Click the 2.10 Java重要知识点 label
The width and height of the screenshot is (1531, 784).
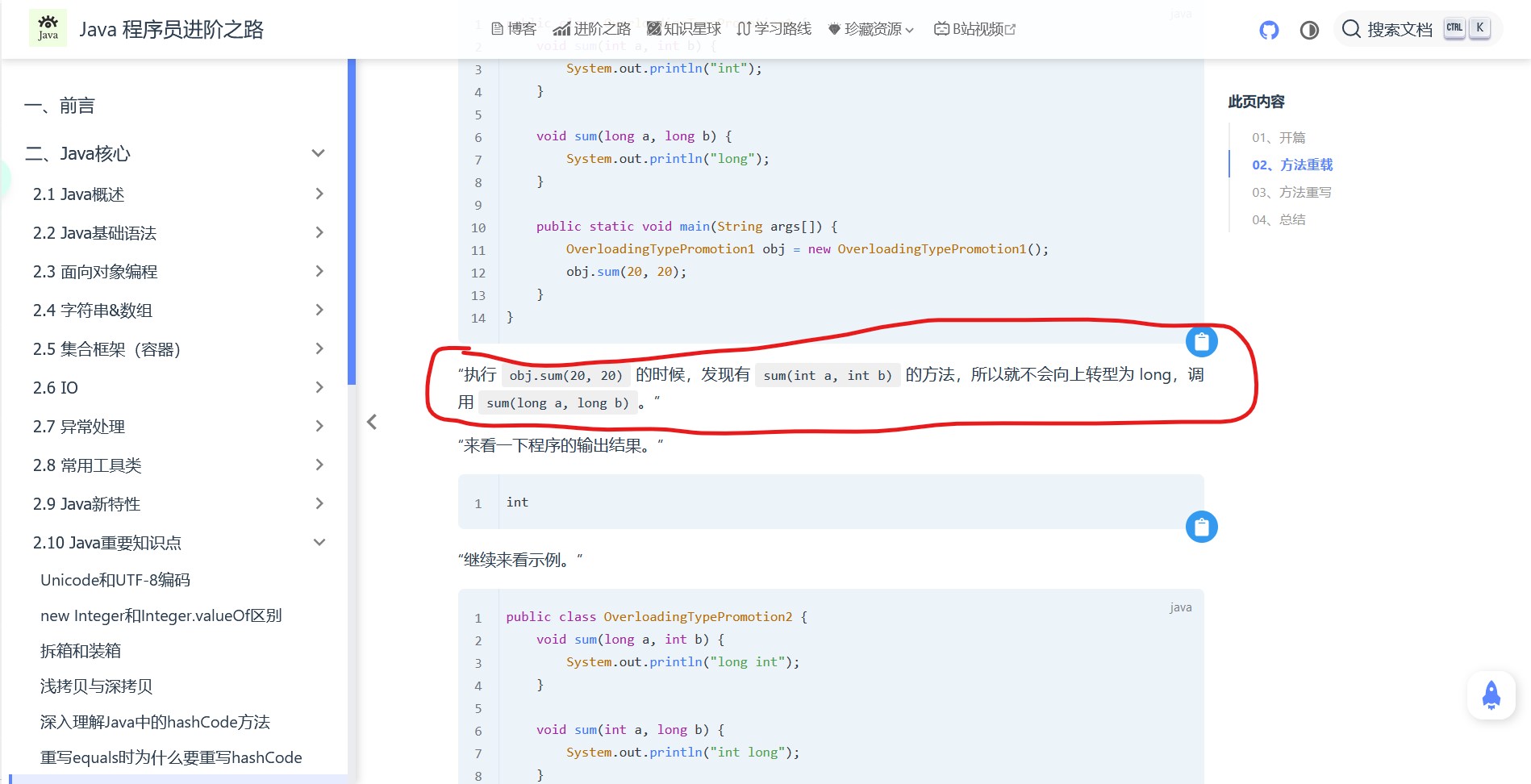click(x=107, y=543)
